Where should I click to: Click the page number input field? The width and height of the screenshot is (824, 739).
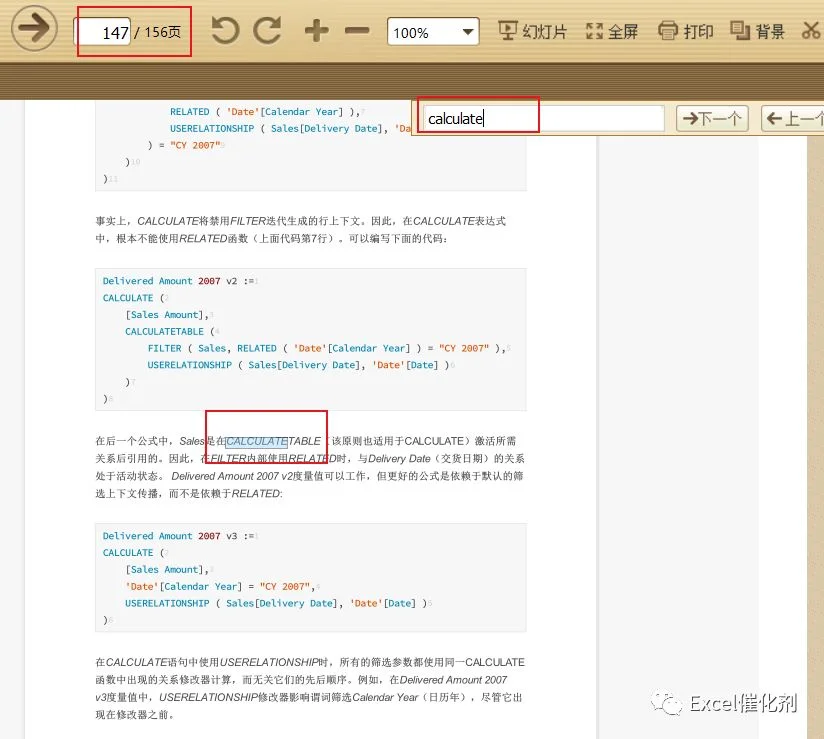pyautogui.click(x=102, y=32)
